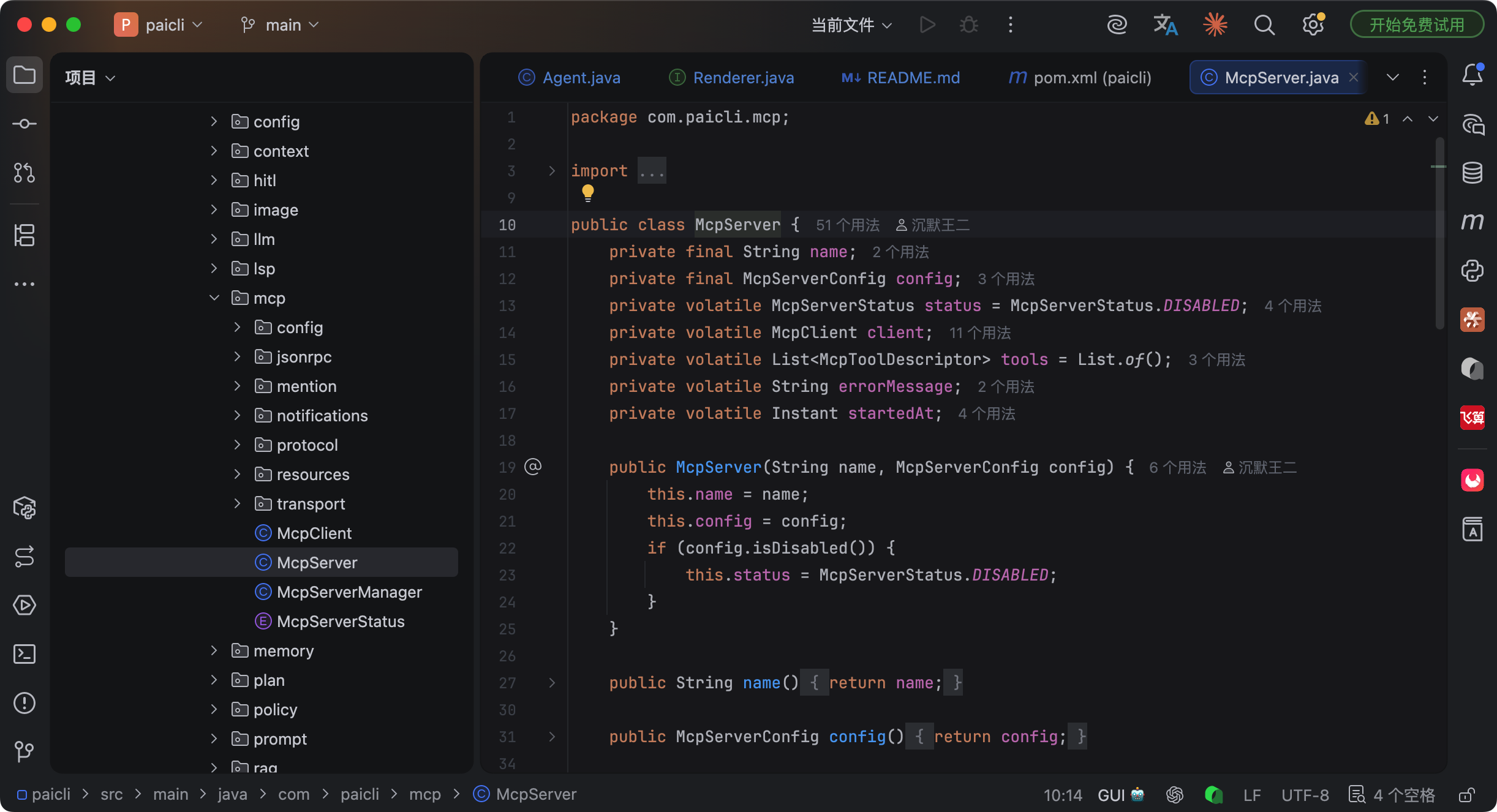Image resolution: width=1497 pixels, height=812 pixels.
Task: Click the 51 个用法 usages hint
Action: pyautogui.click(x=848, y=225)
